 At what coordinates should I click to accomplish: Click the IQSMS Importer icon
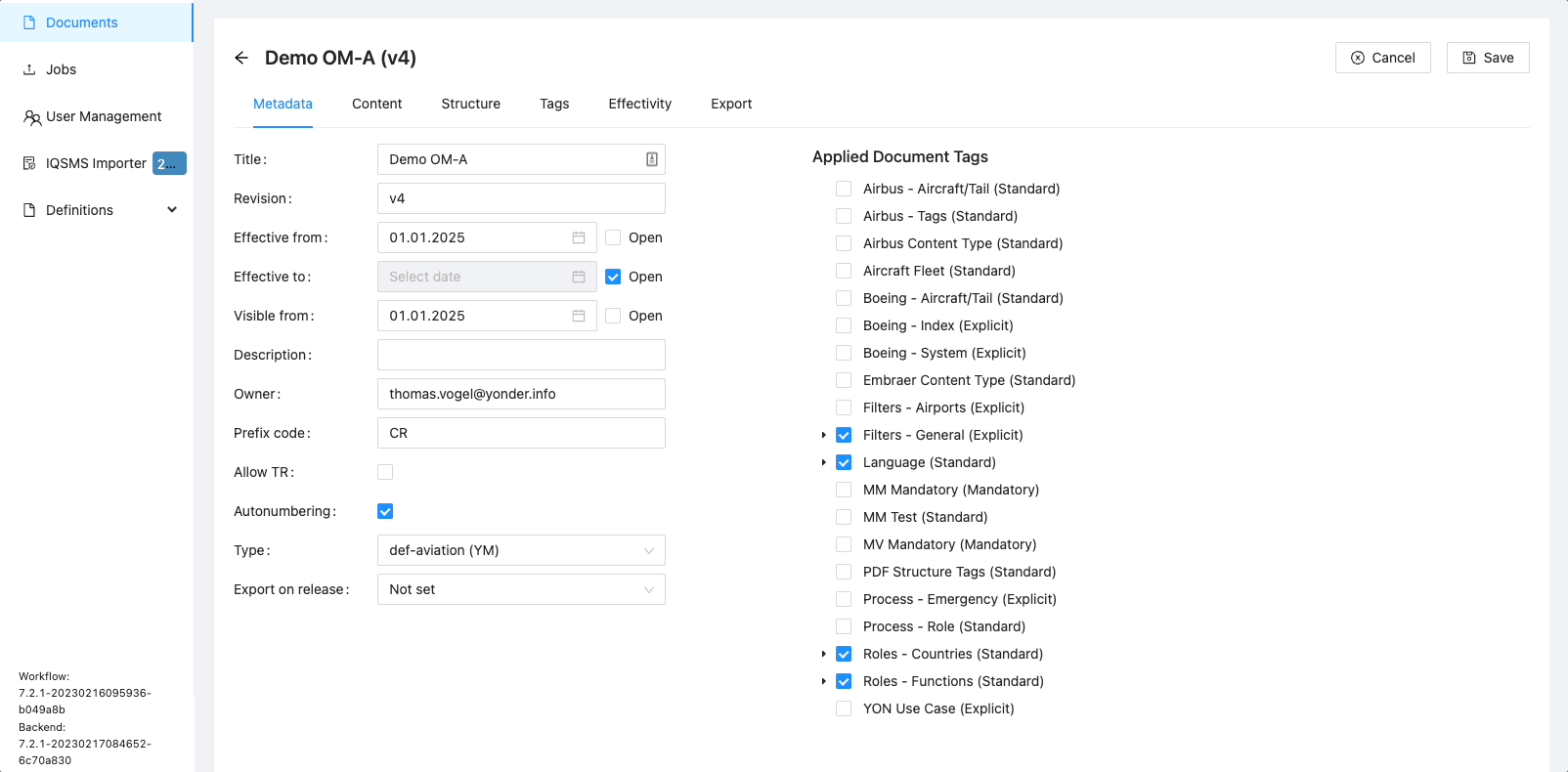click(x=29, y=163)
